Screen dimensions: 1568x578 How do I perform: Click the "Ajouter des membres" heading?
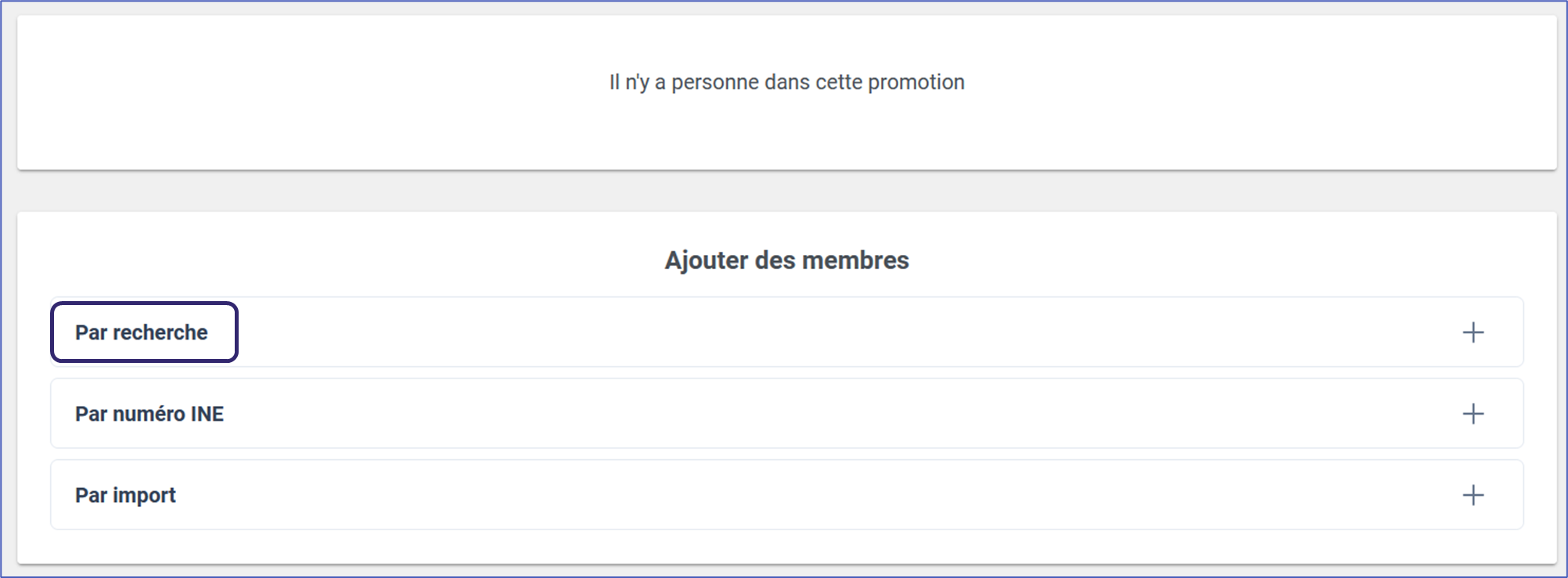786,260
